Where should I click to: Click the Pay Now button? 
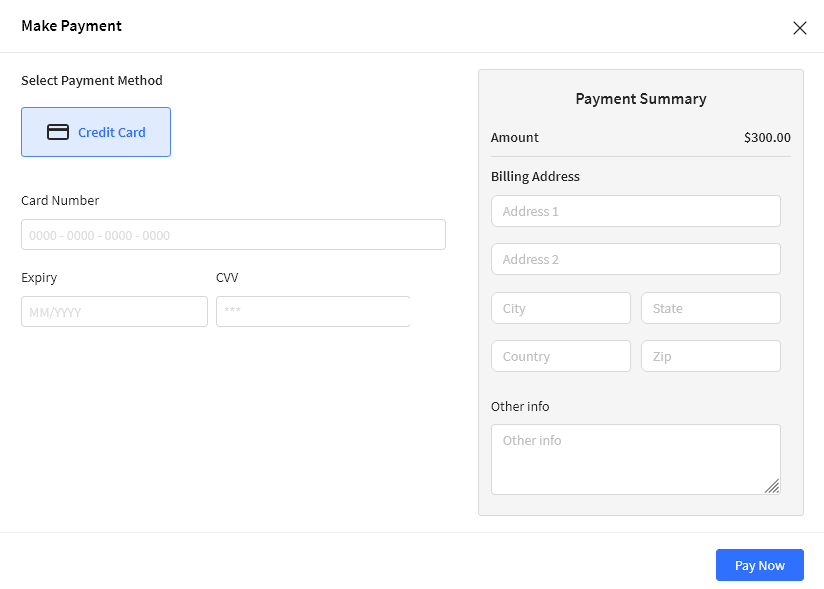[x=760, y=565]
